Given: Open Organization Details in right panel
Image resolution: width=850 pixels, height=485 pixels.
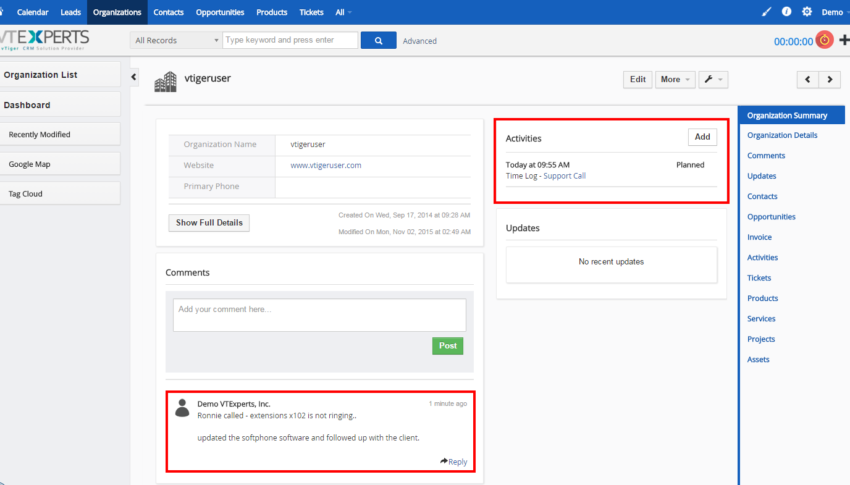Looking at the screenshot, I should click(782, 135).
